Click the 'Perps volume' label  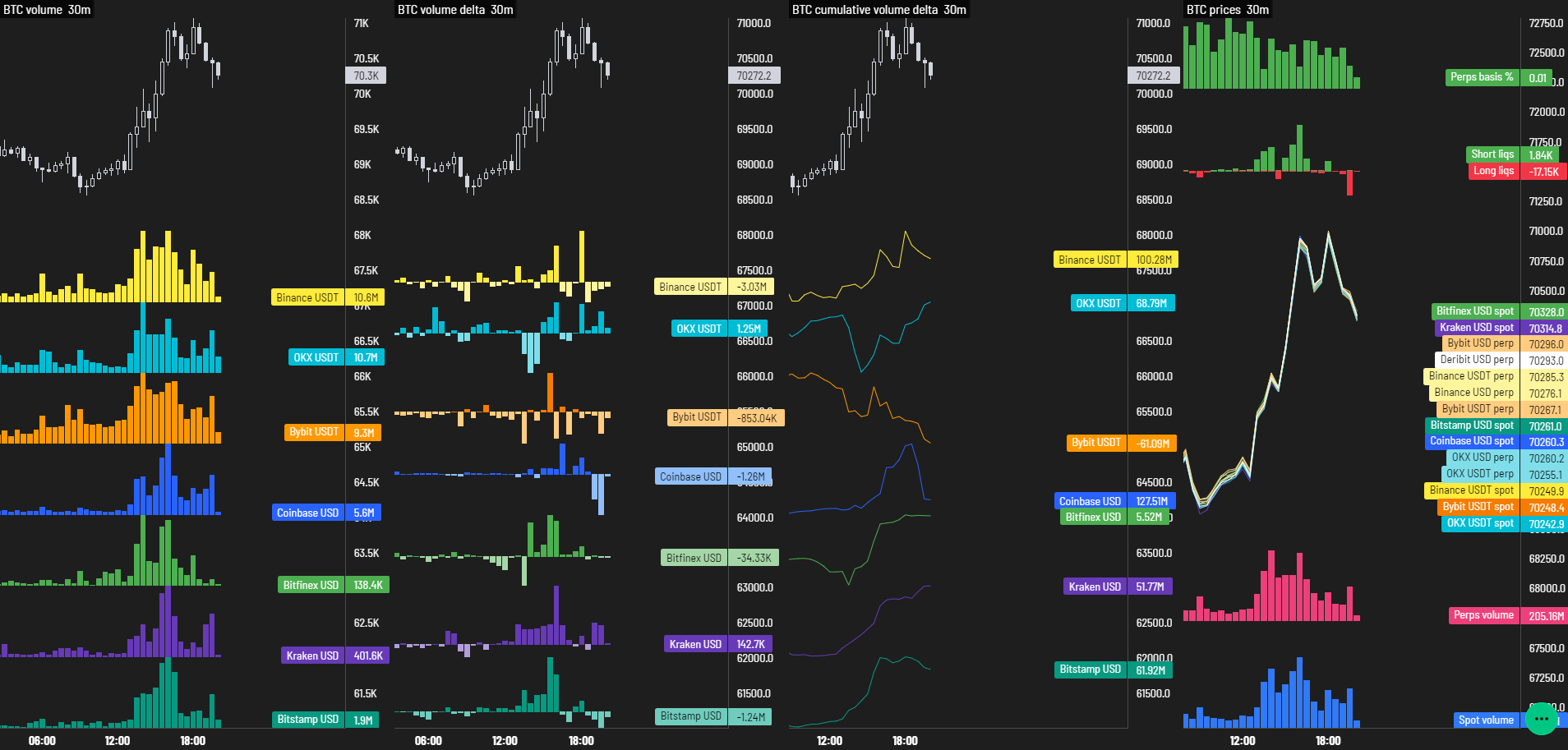pyautogui.click(x=1484, y=614)
